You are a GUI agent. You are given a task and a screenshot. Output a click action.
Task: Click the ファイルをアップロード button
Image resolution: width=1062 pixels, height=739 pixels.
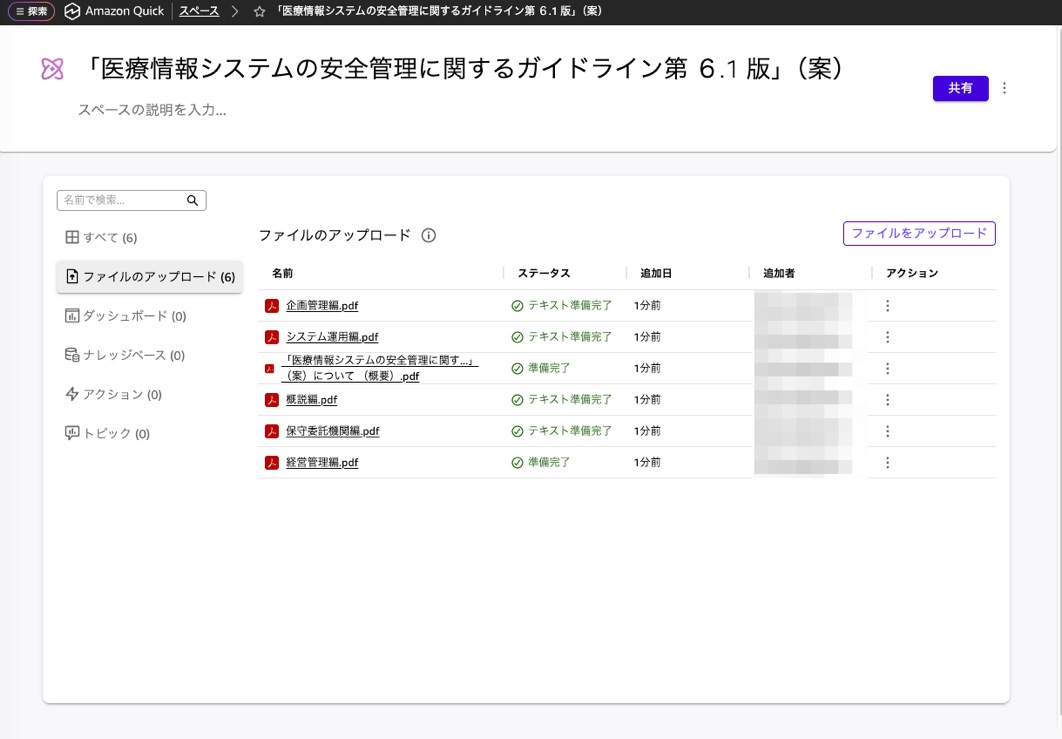920,233
